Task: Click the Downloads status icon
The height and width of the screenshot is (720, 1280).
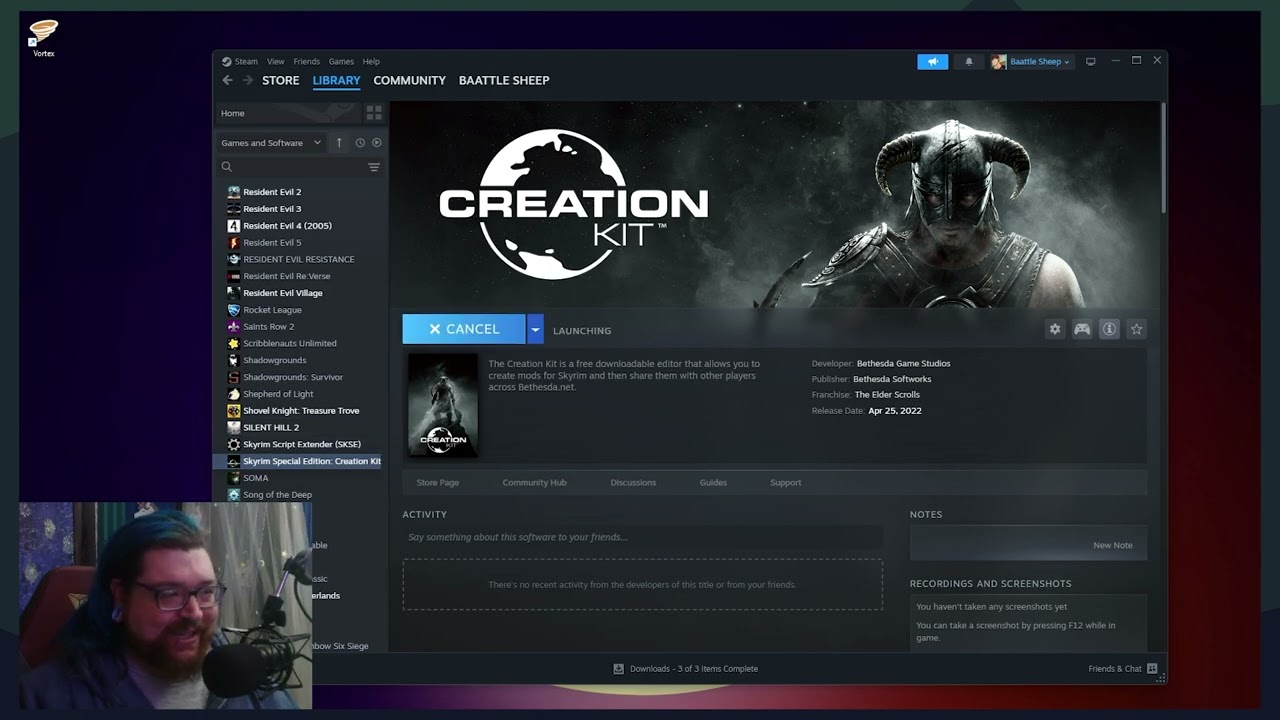Action: (x=618, y=668)
